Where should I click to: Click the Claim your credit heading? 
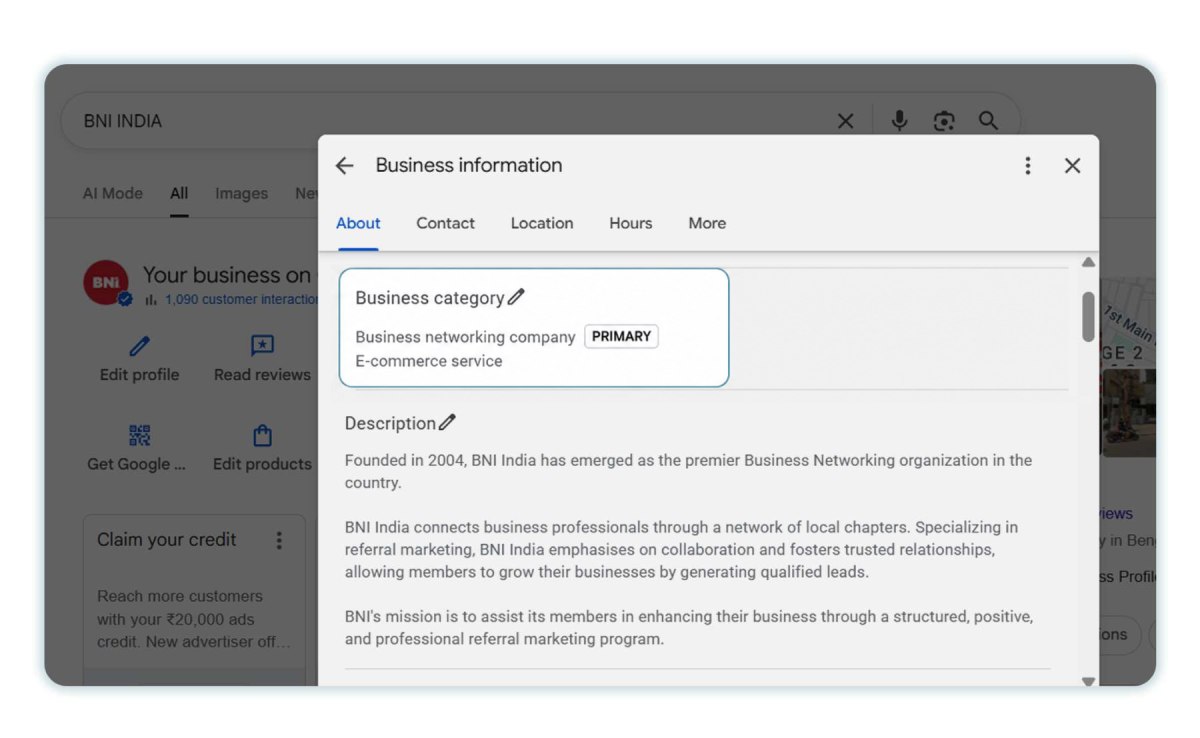[x=167, y=540]
